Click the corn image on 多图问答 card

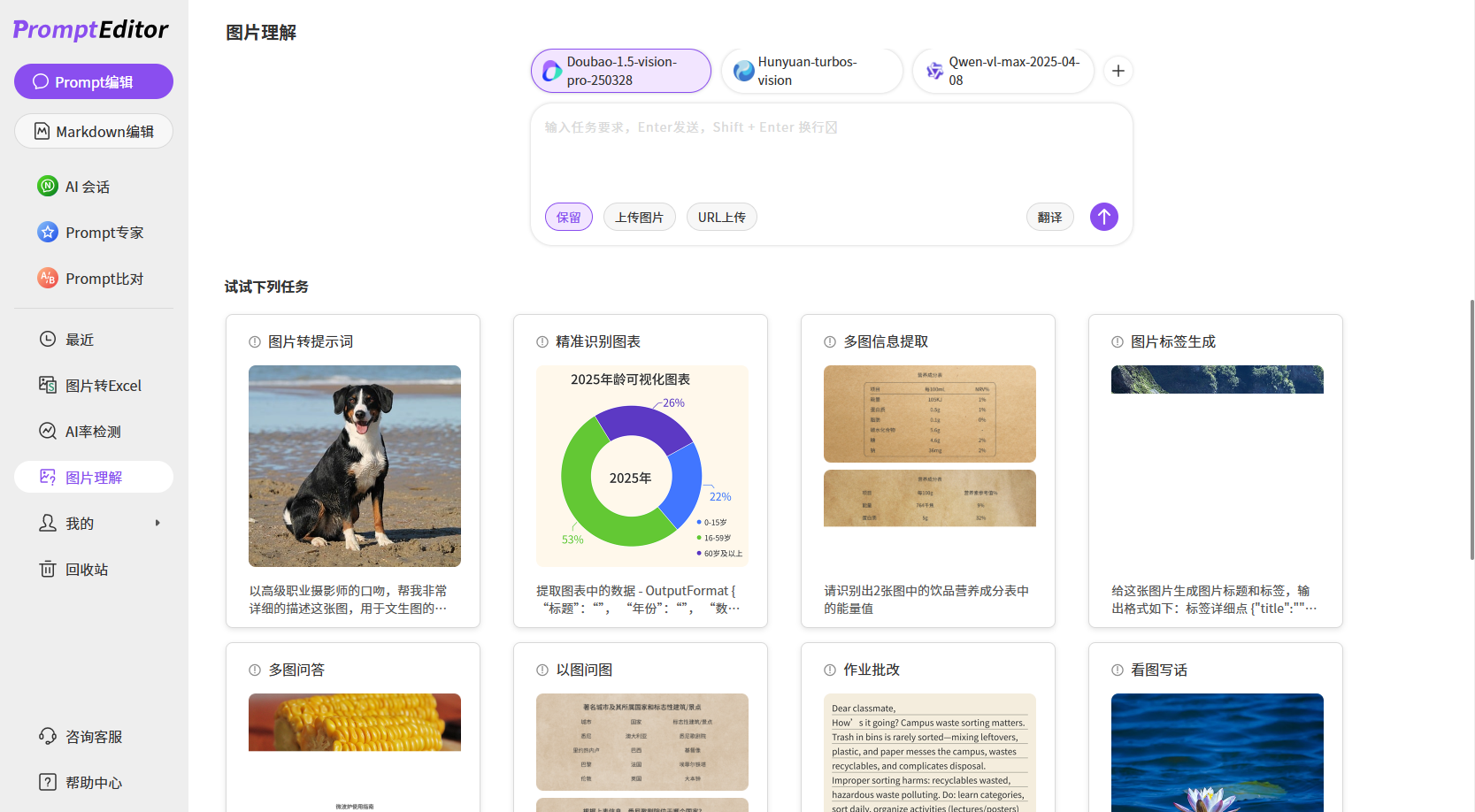(354, 722)
